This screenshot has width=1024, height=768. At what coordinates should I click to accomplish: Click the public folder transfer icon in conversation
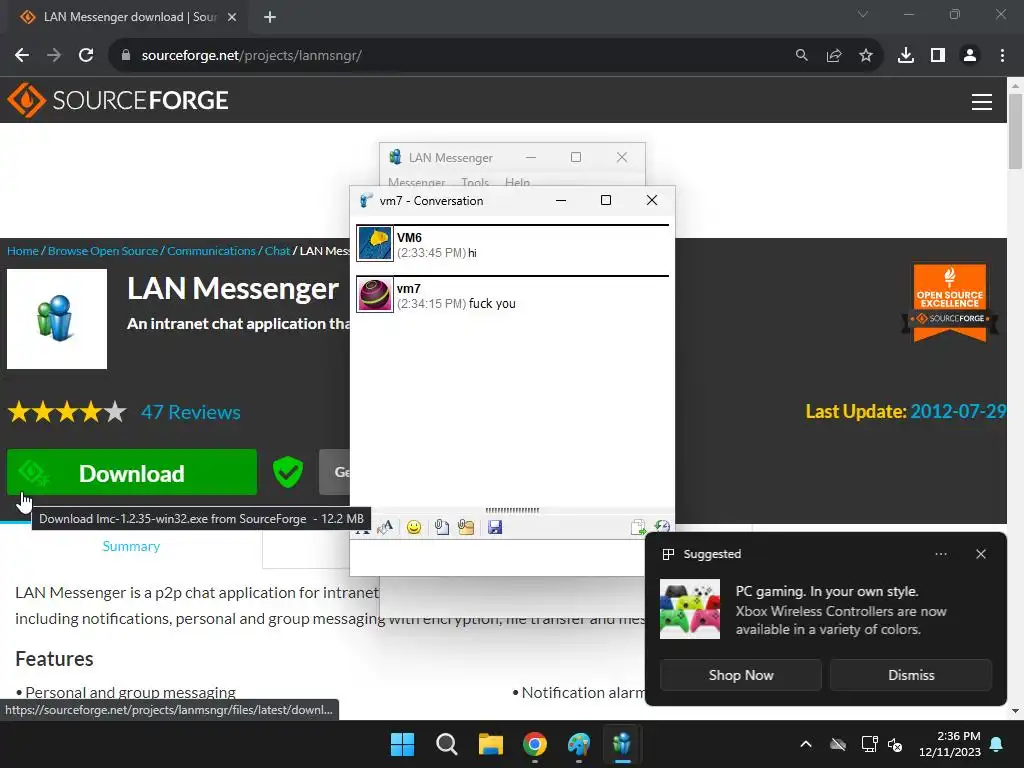tap(638, 527)
